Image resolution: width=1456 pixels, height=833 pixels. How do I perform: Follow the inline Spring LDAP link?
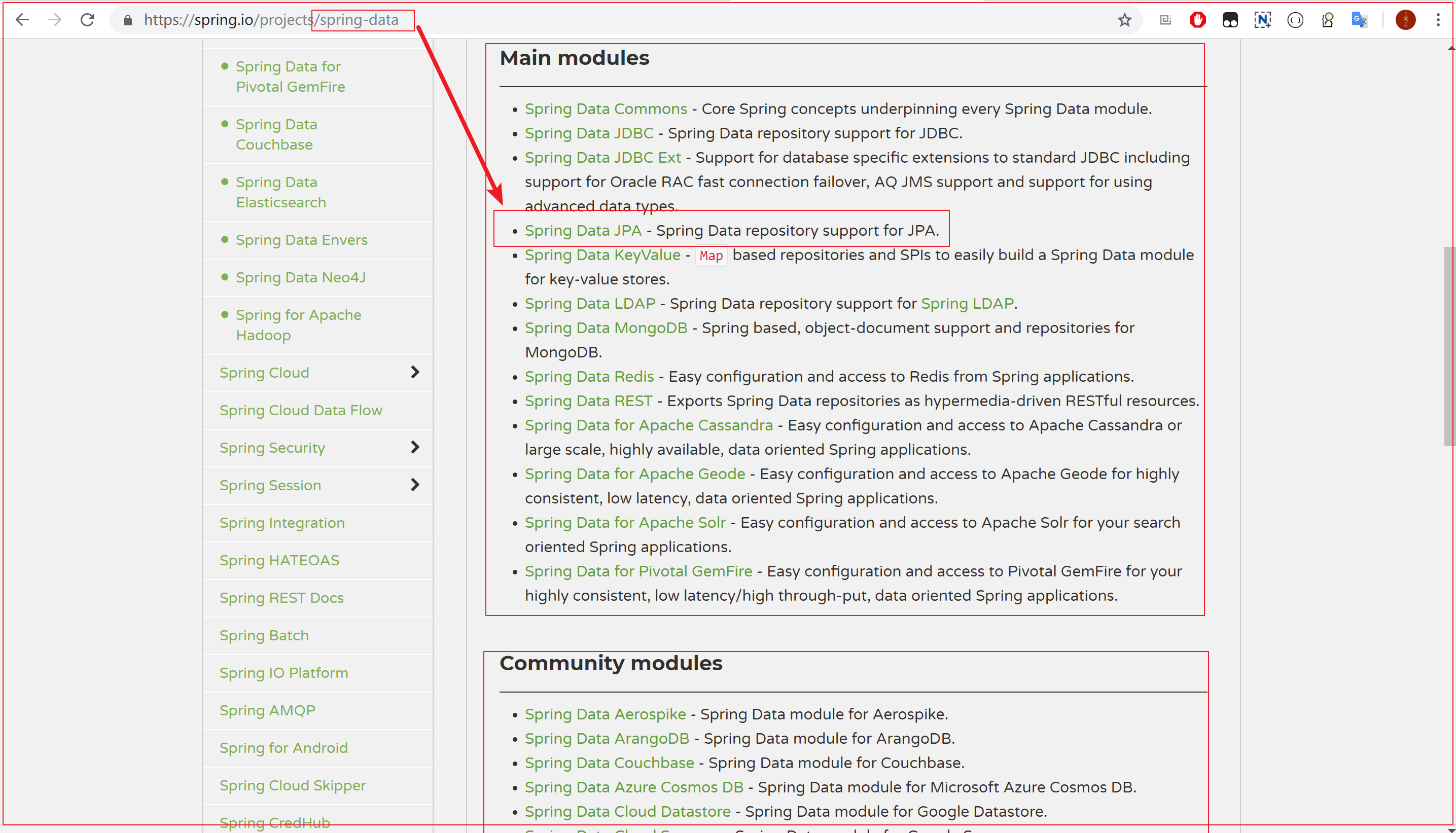coord(967,304)
